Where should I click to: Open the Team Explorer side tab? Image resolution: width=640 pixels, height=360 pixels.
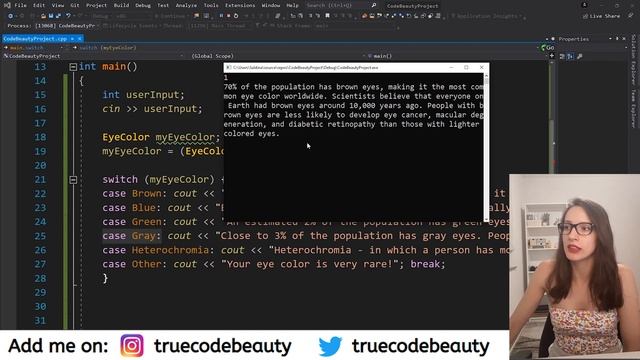(x=633, y=109)
